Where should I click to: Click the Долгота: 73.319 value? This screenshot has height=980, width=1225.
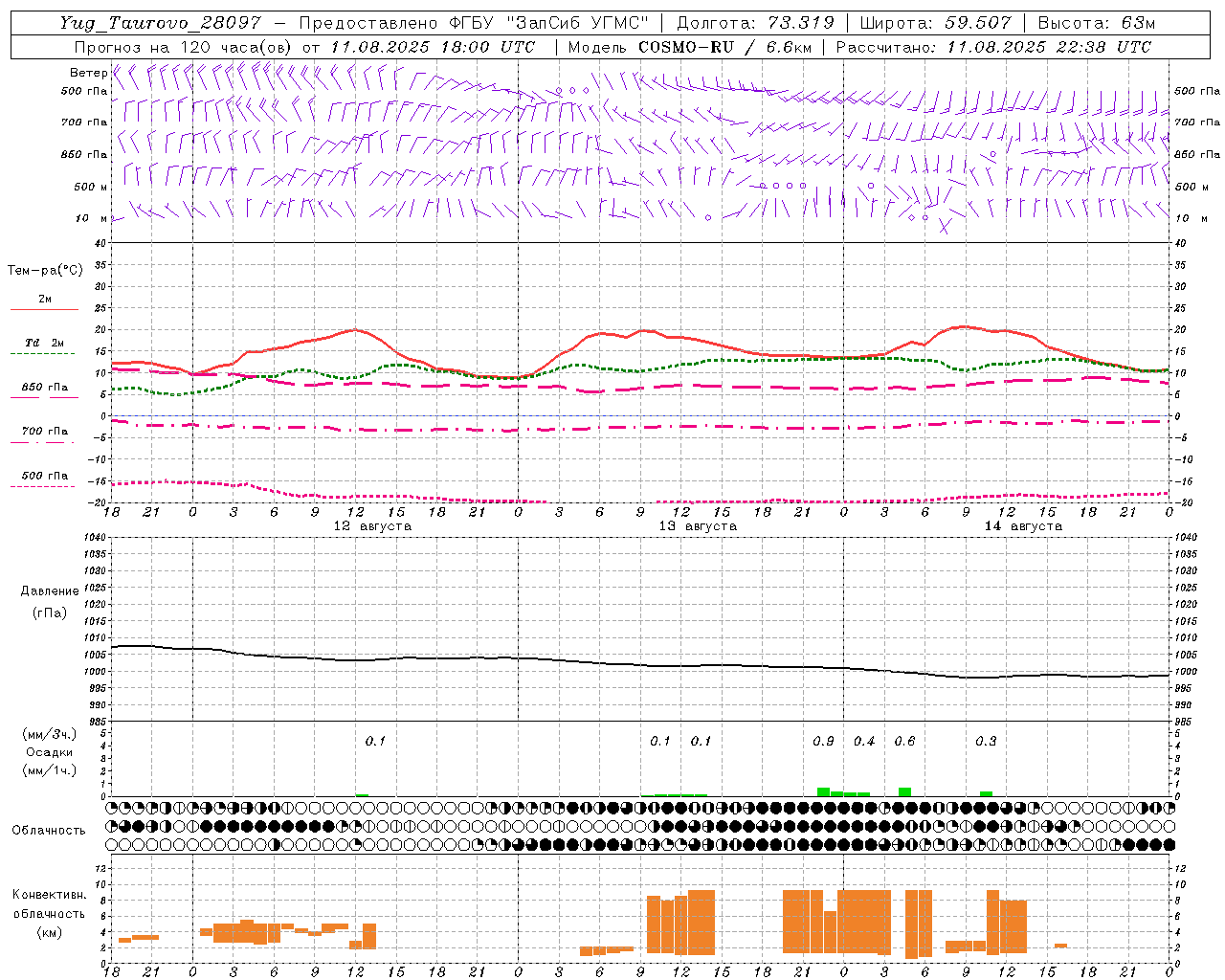coord(755,23)
